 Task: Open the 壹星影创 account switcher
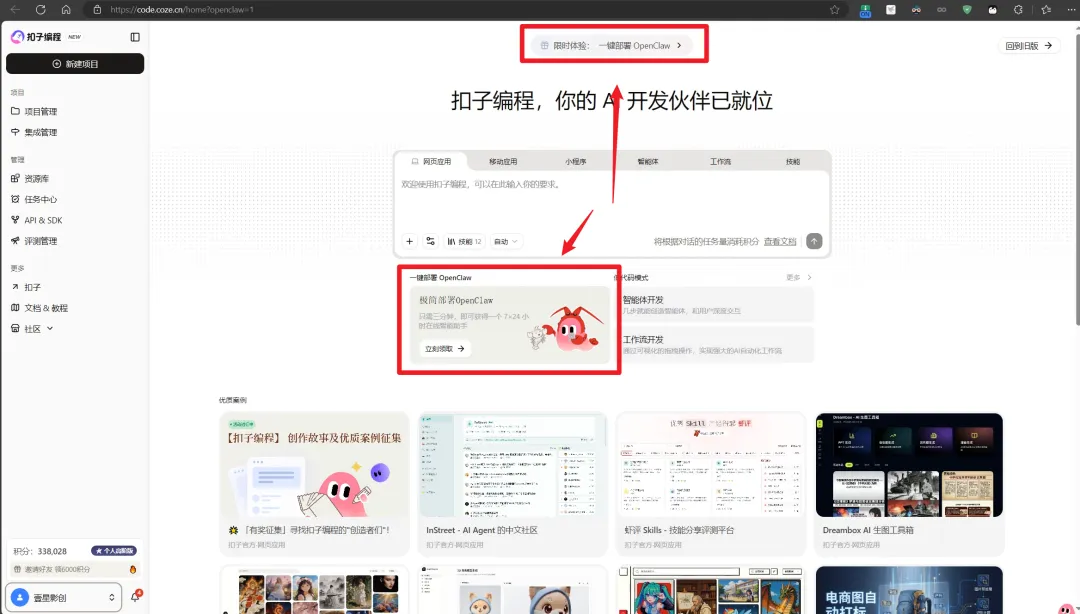pyautogui.click(x=63, y=597)
